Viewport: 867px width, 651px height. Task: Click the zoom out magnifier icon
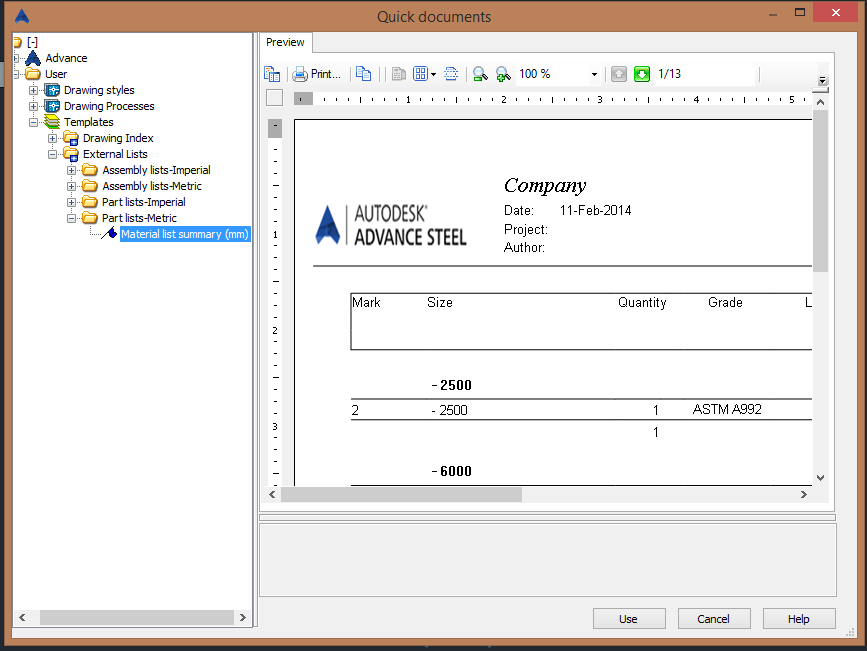coord(480,74)
